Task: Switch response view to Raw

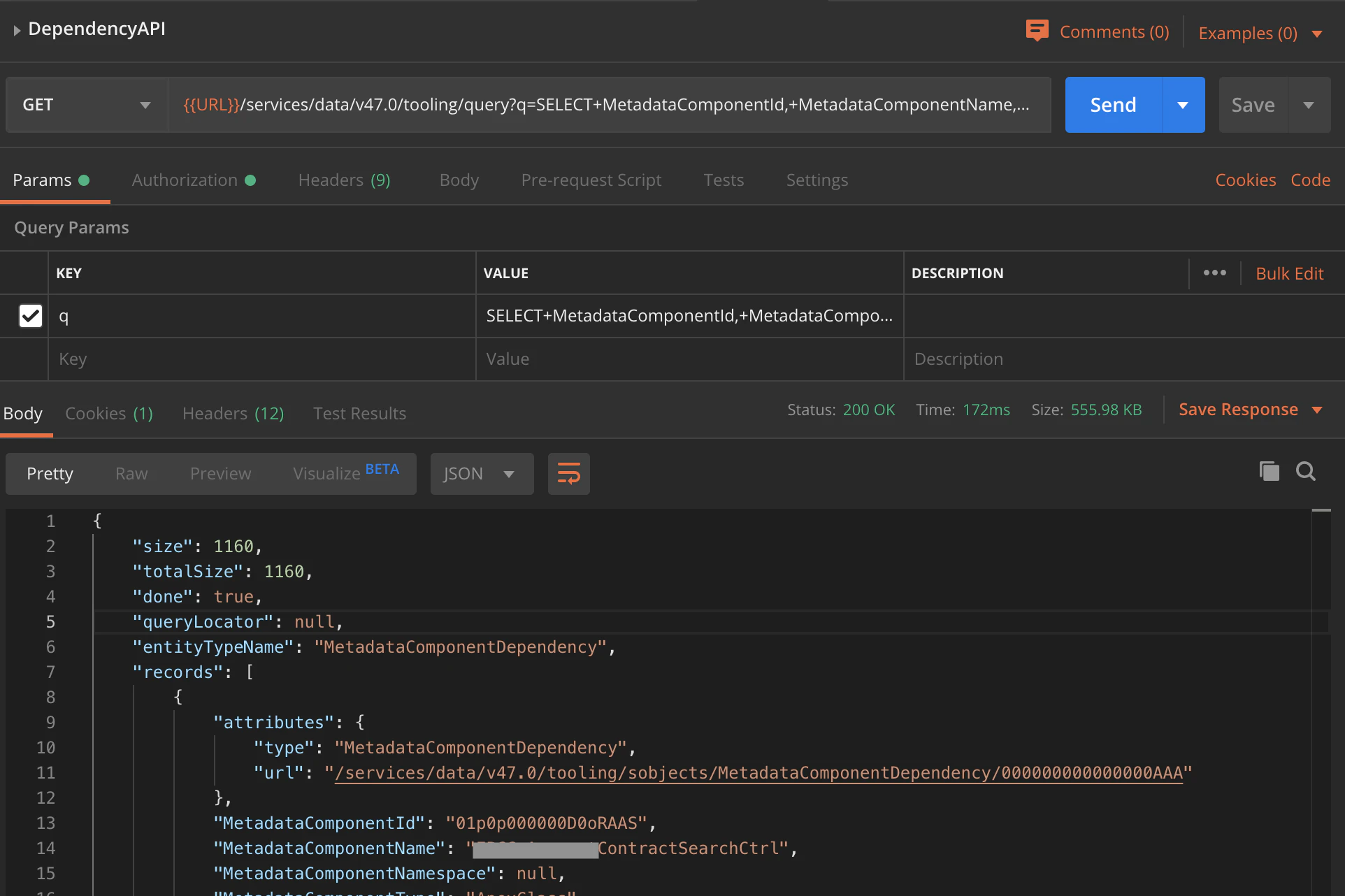Action: pos(131,474)
